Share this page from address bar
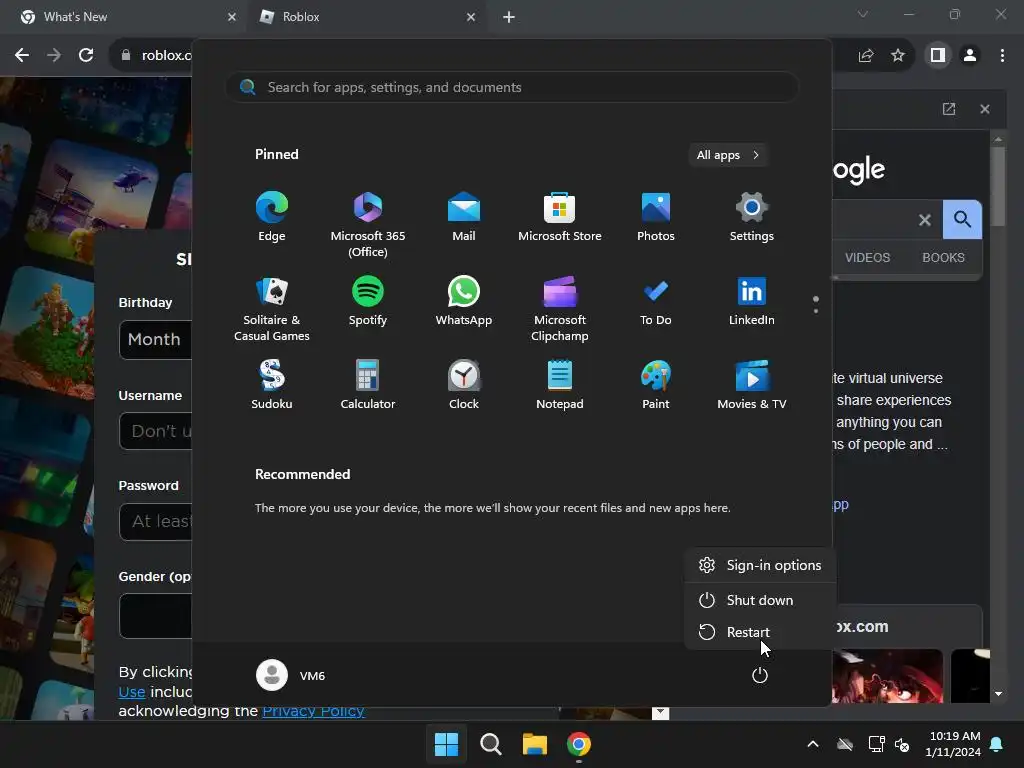1024x768 pixels. click(x=866, y=56)
